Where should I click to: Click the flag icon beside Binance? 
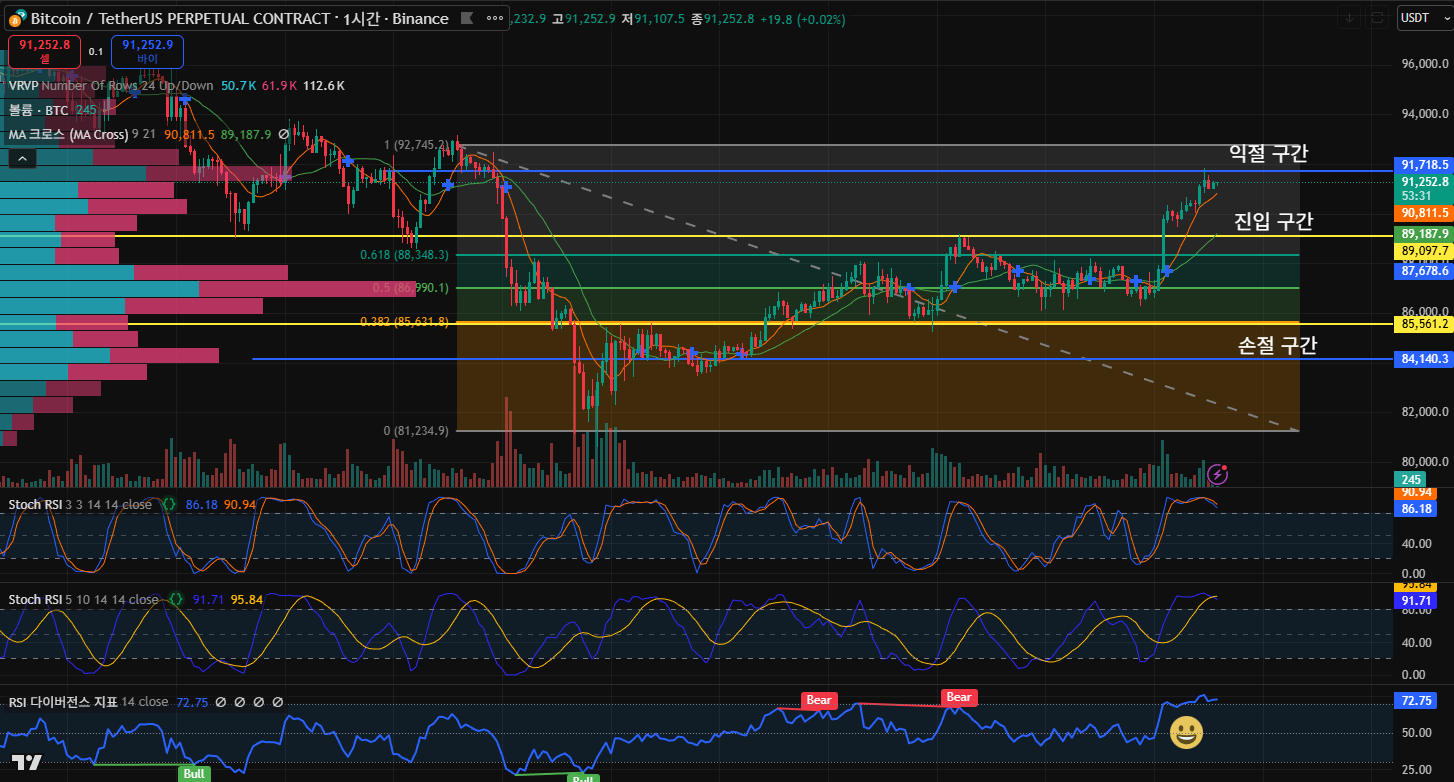[466, 18]
